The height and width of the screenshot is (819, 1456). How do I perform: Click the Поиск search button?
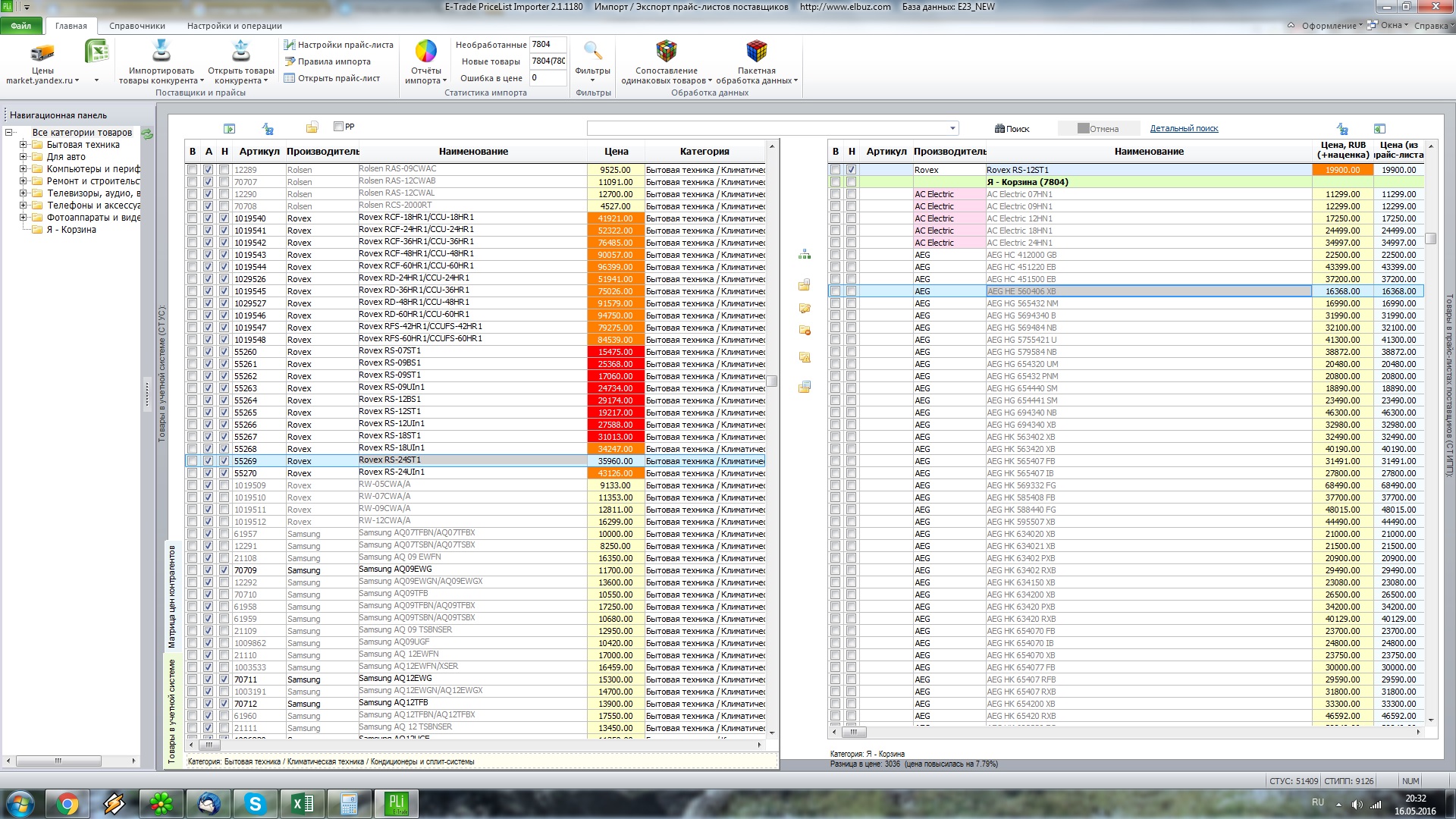pos(1012,129)
